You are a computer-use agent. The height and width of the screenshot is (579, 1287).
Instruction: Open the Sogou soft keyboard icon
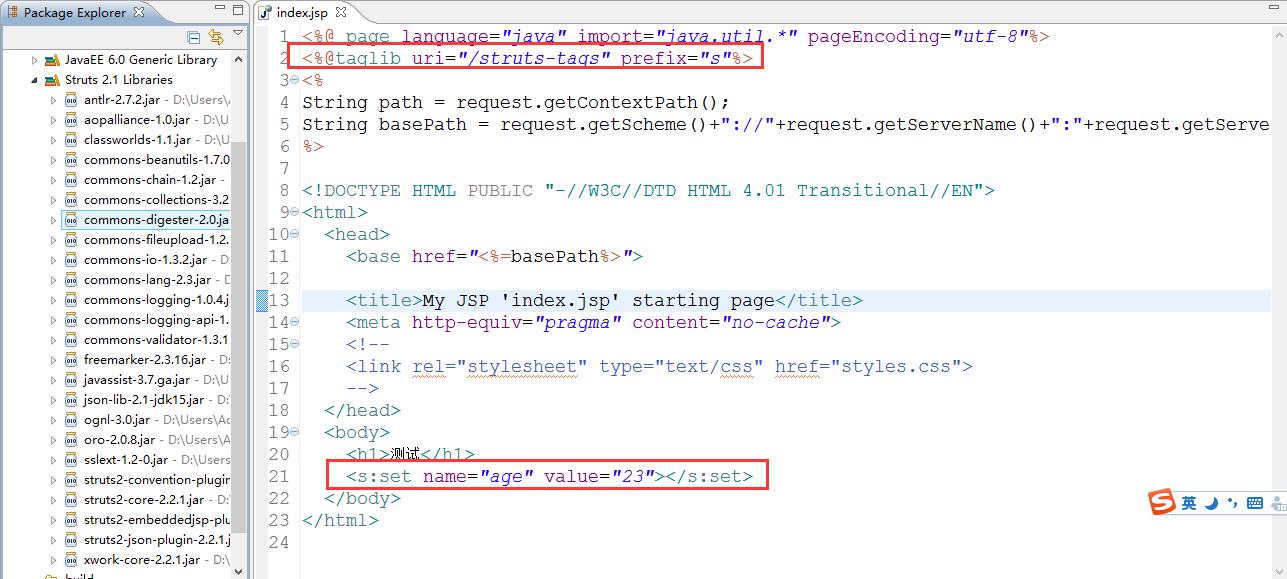pyautogui.click(x=1254, y=503)
